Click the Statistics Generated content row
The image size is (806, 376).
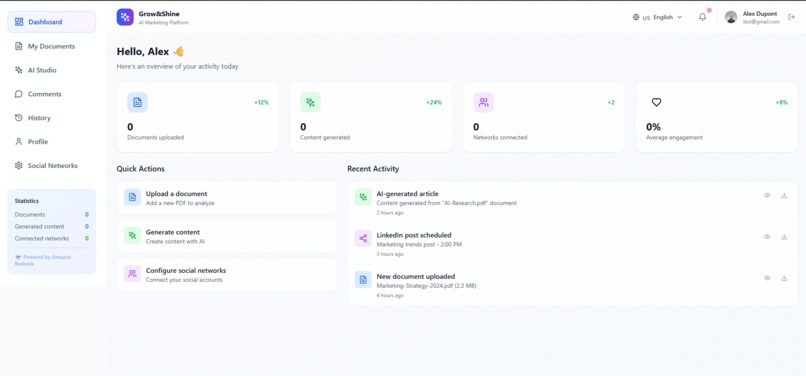pyautogui.click(x=51, y=226)
